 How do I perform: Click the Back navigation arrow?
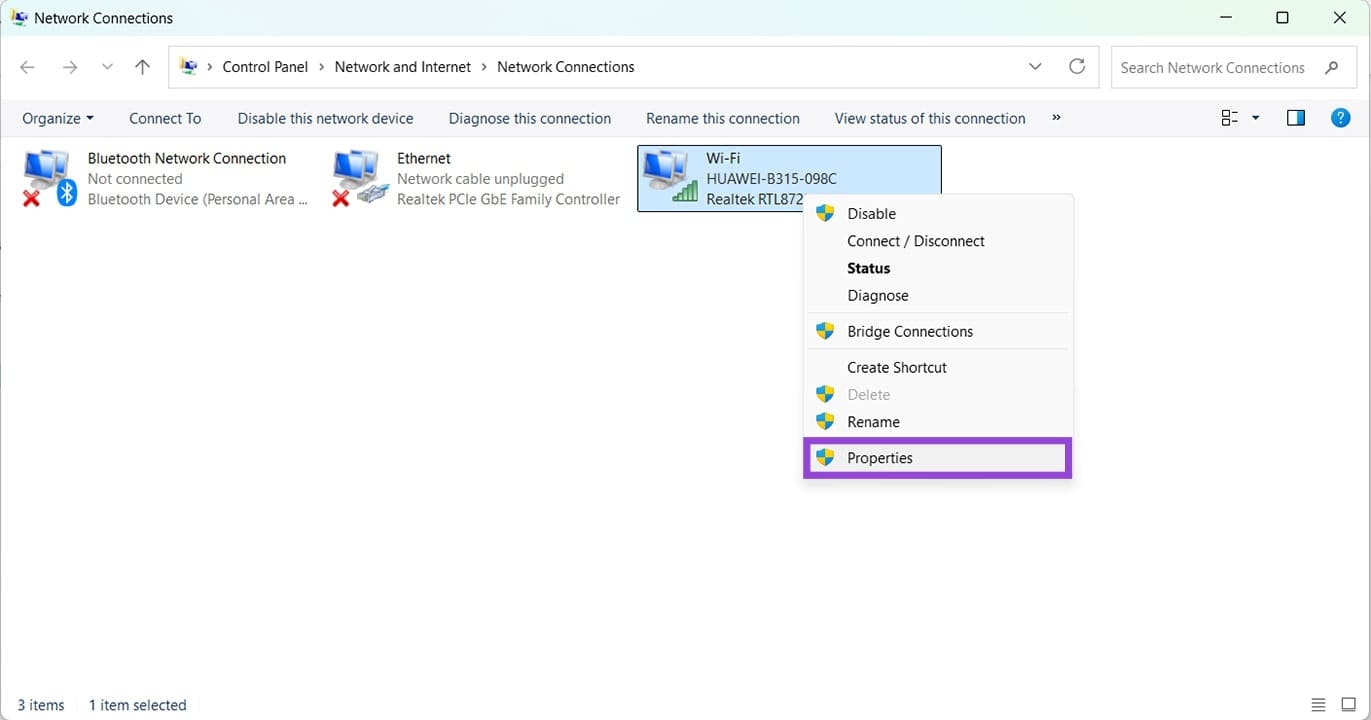click(x=27, y=67)
